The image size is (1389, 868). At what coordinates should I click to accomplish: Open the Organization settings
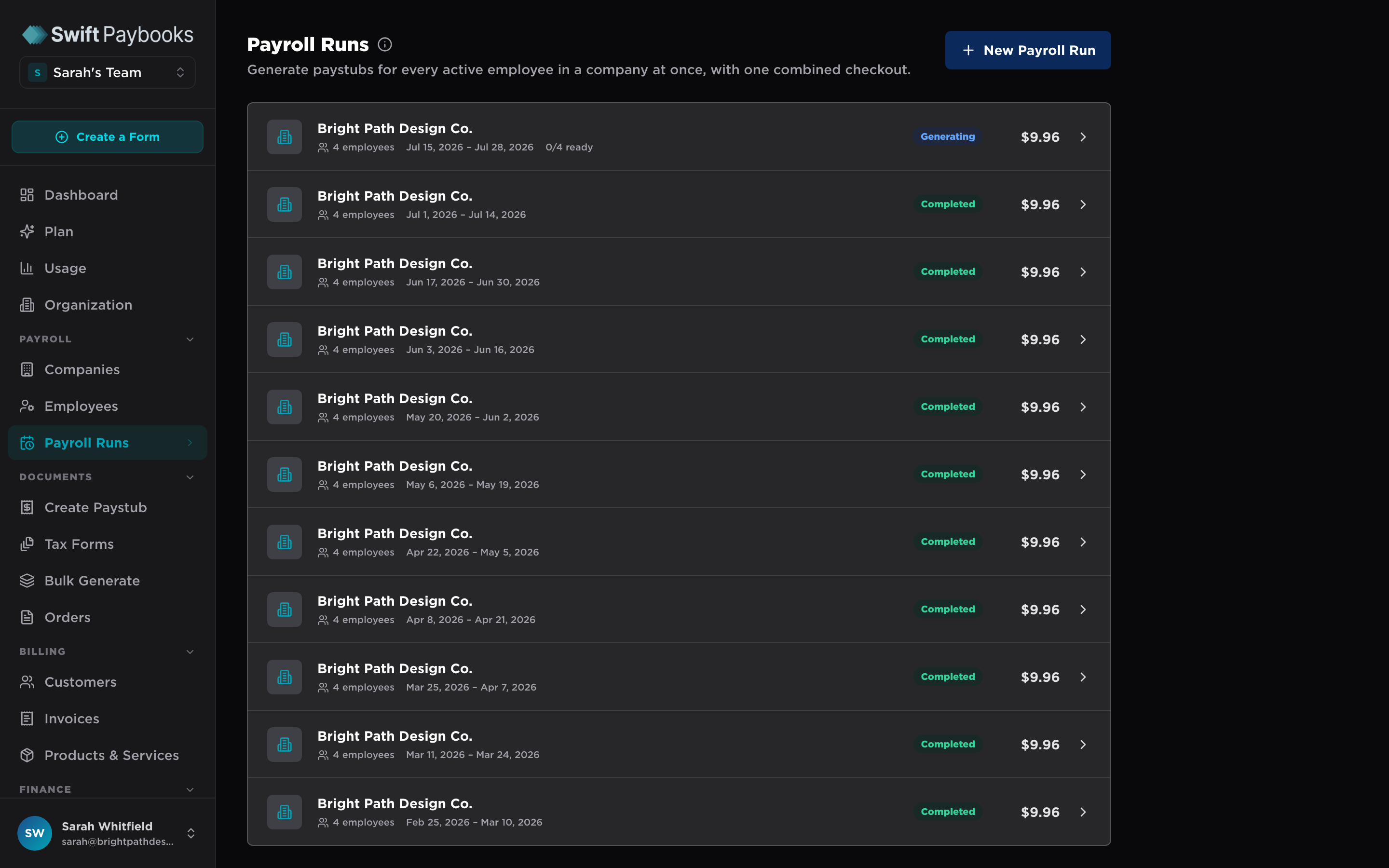click(108, 305)
